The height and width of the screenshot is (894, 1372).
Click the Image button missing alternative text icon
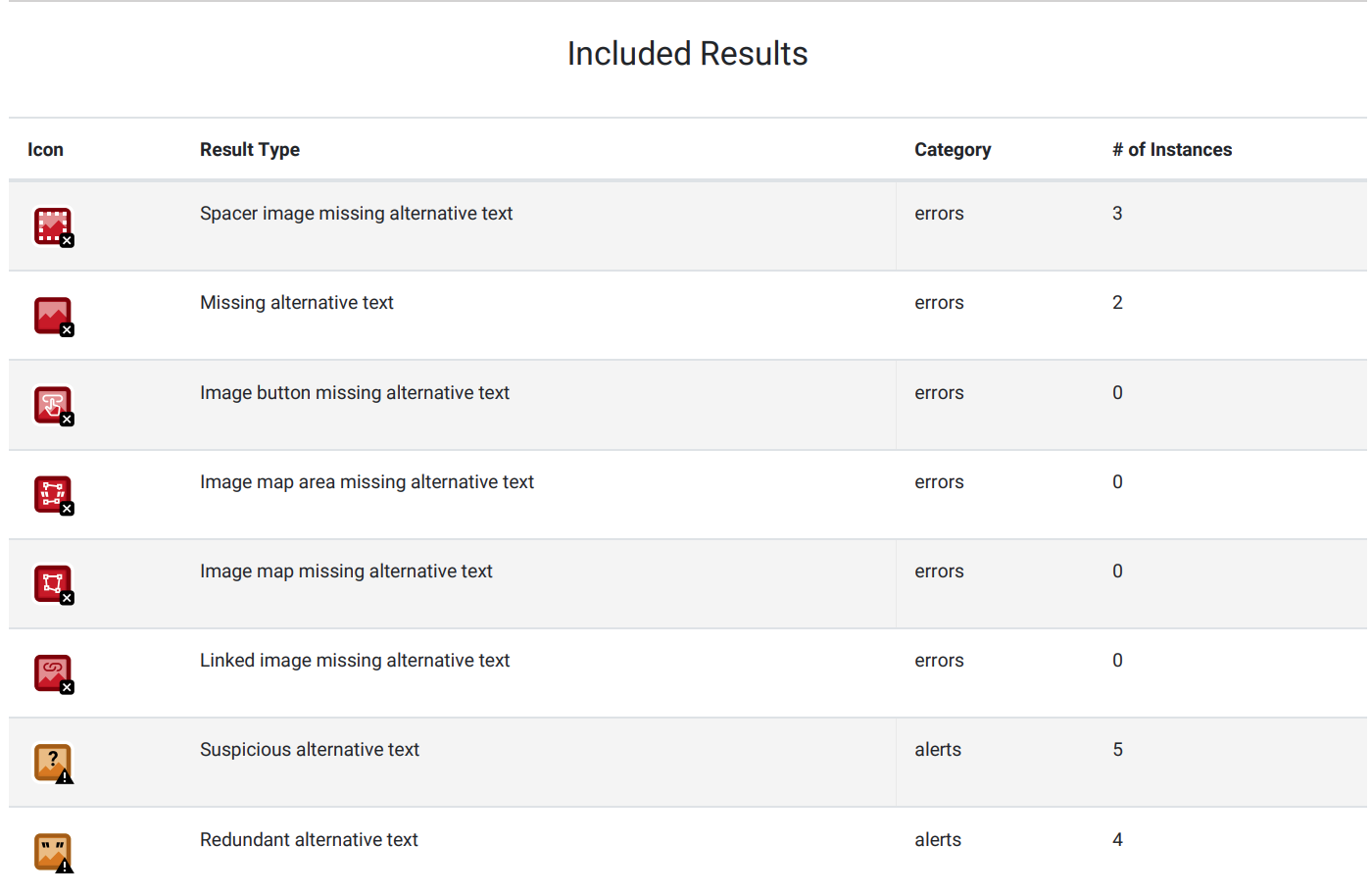click(x=54, y=406)
